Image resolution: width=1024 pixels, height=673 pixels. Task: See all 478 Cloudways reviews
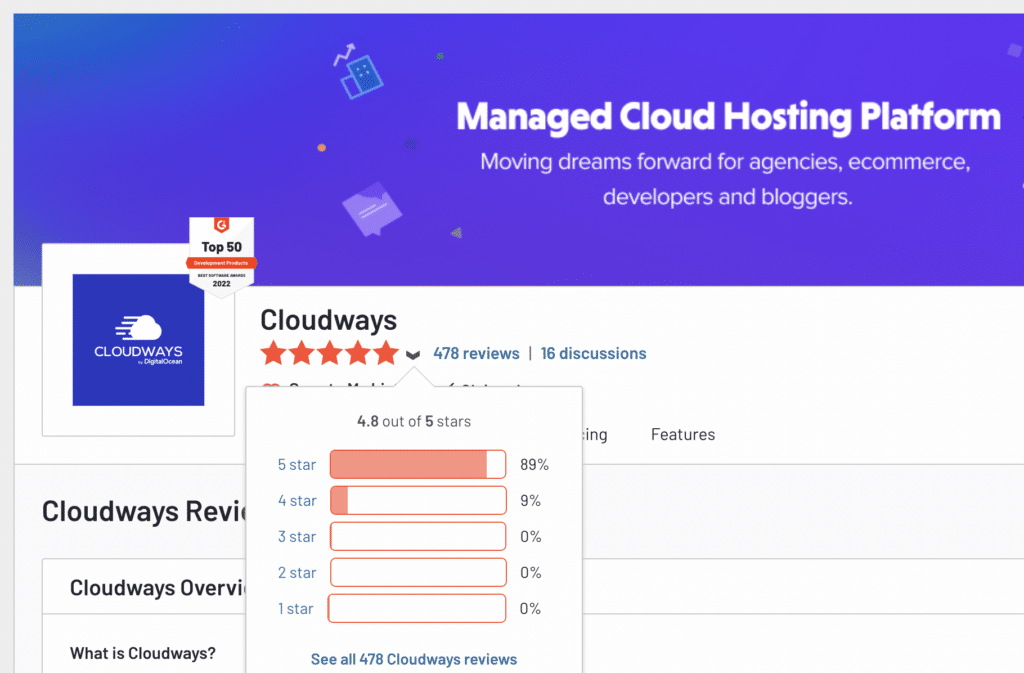pos(414,659)
